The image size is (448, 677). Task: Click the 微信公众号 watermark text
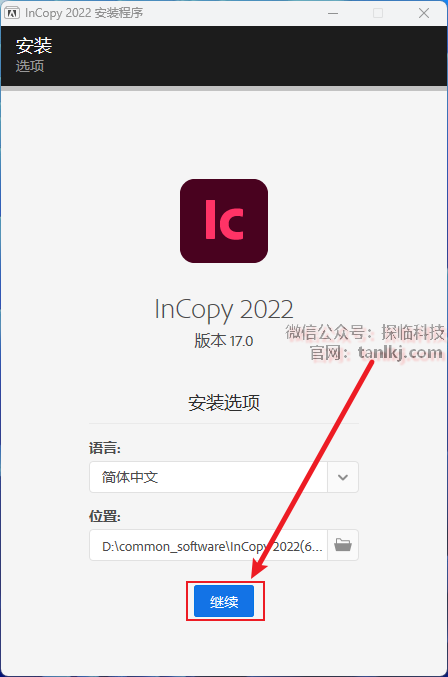coord(326,332)
